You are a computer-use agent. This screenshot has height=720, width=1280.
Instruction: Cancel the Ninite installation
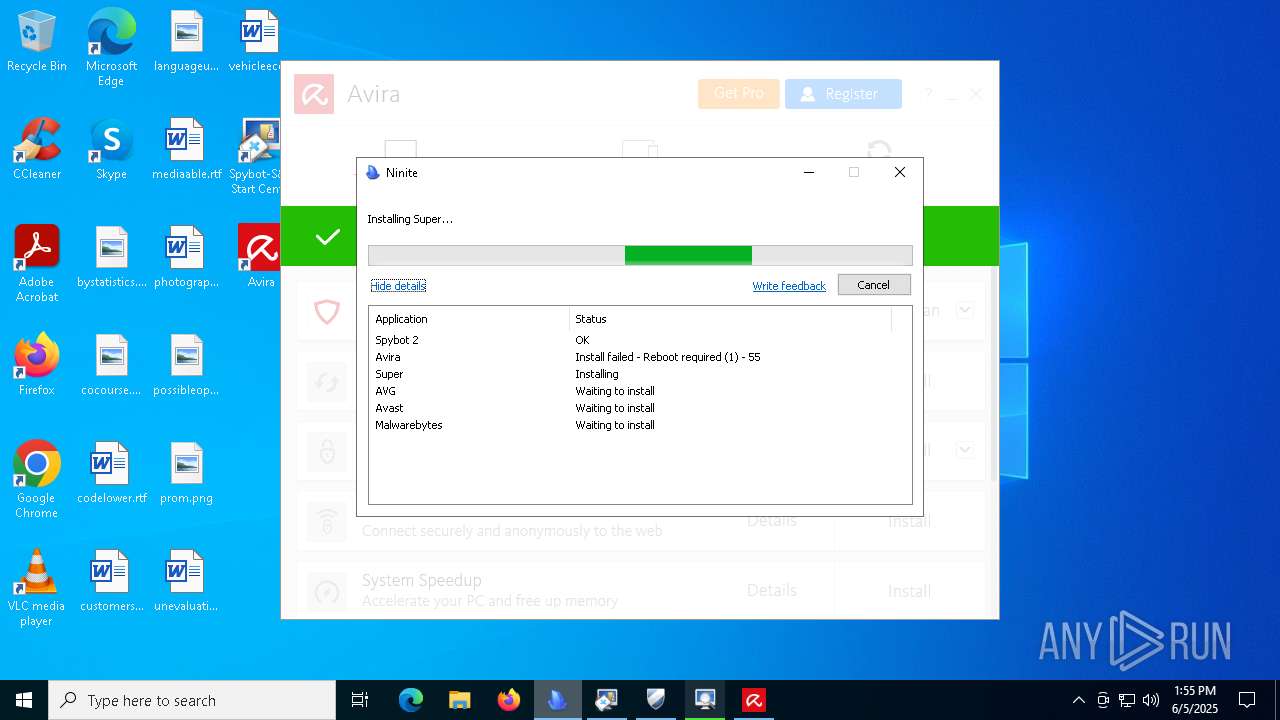874,285
